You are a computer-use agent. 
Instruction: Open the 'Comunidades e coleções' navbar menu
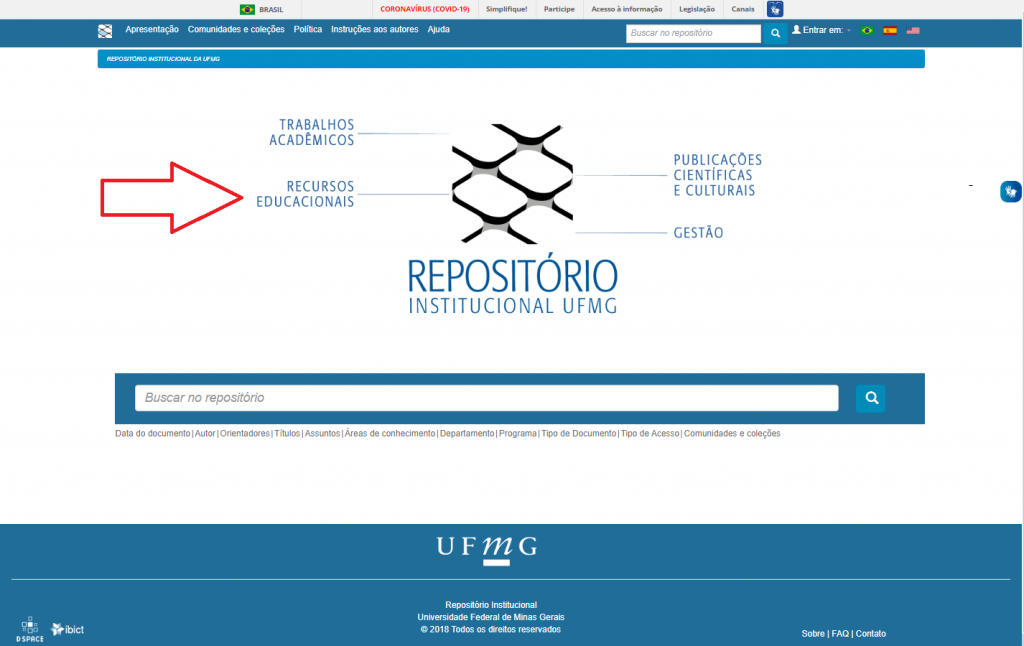coord(236,30)
